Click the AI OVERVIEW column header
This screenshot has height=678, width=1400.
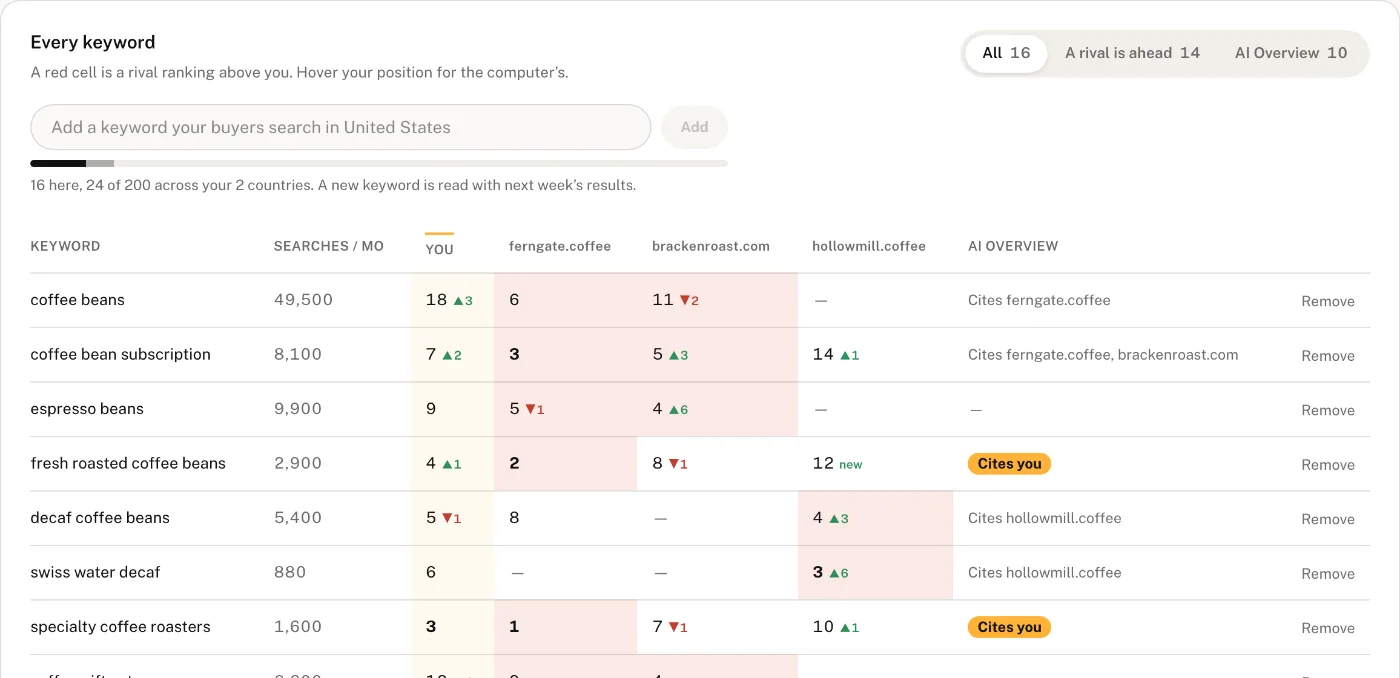(1013, 246)
